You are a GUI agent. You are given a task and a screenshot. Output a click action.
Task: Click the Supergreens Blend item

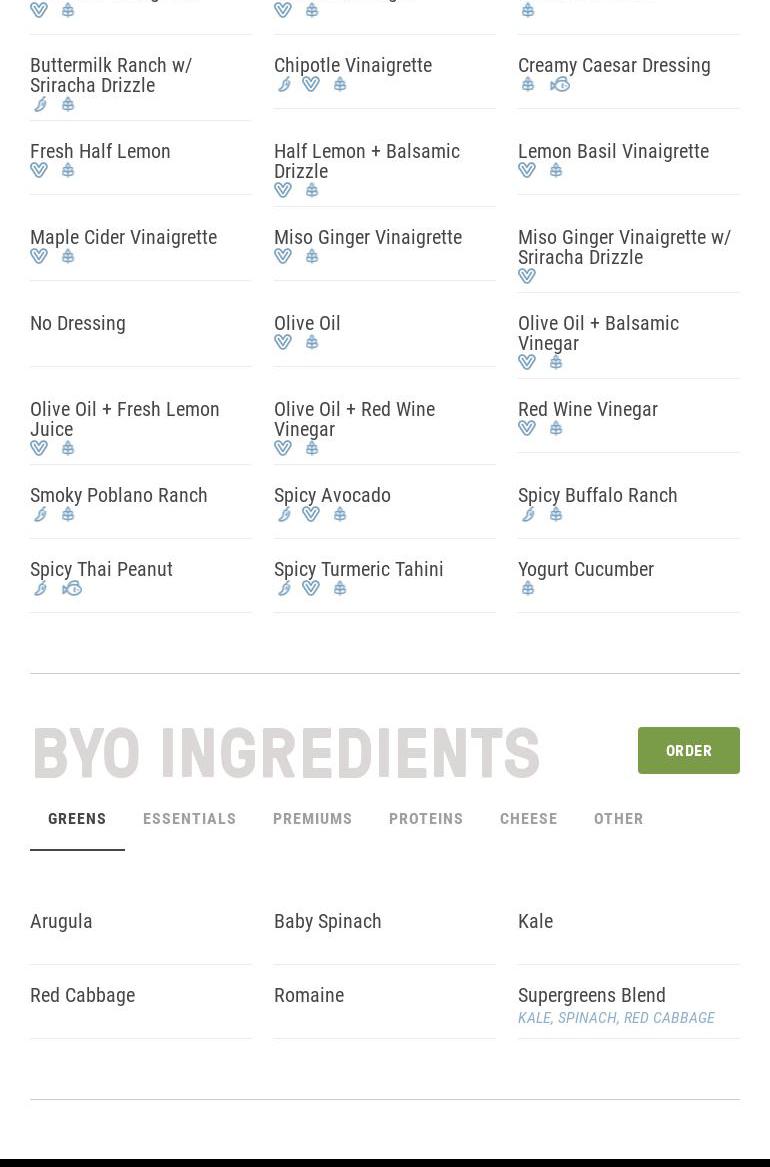click(592, 995)
